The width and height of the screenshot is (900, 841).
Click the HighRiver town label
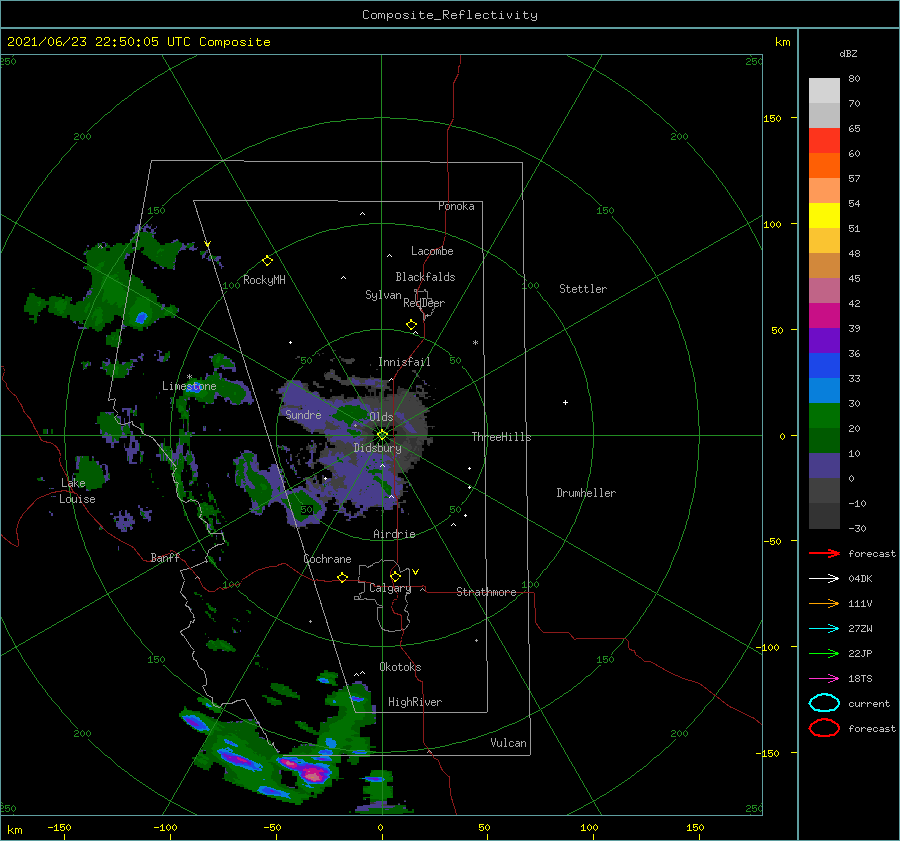point(415,702)
